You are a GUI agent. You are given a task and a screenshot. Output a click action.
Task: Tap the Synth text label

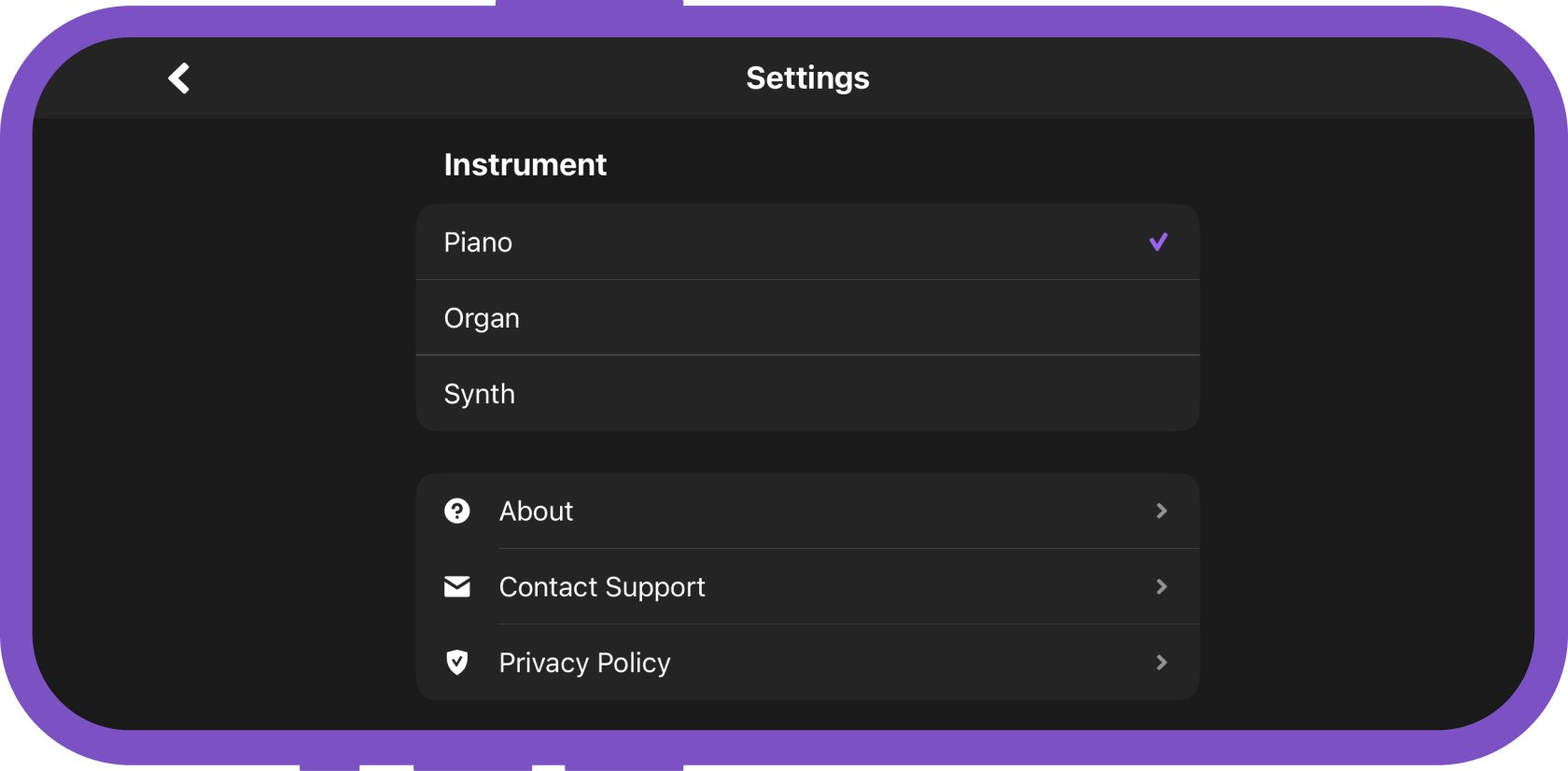(480, 395)
